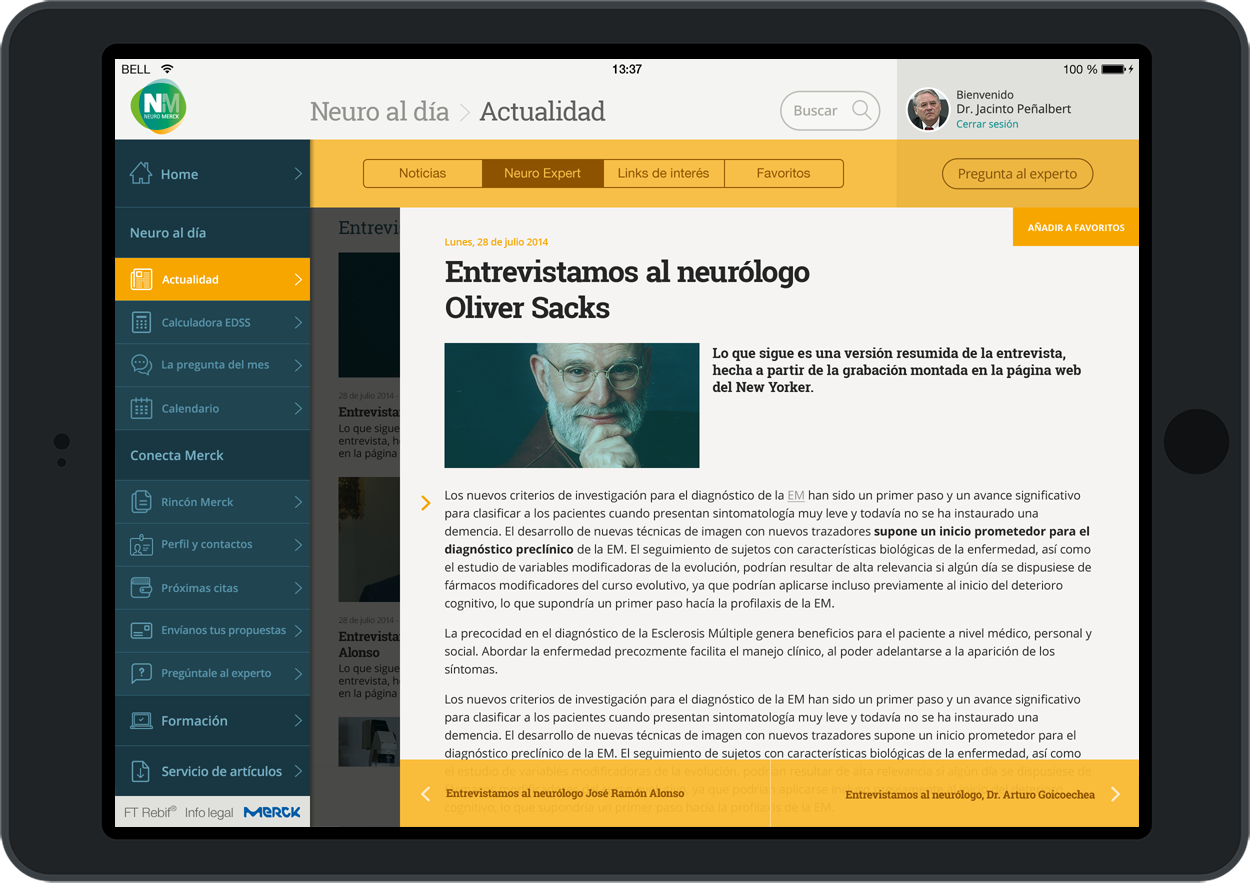1250x883 pixels.
Task: Expand the Formación section chevron
Action: coord(298,720)
